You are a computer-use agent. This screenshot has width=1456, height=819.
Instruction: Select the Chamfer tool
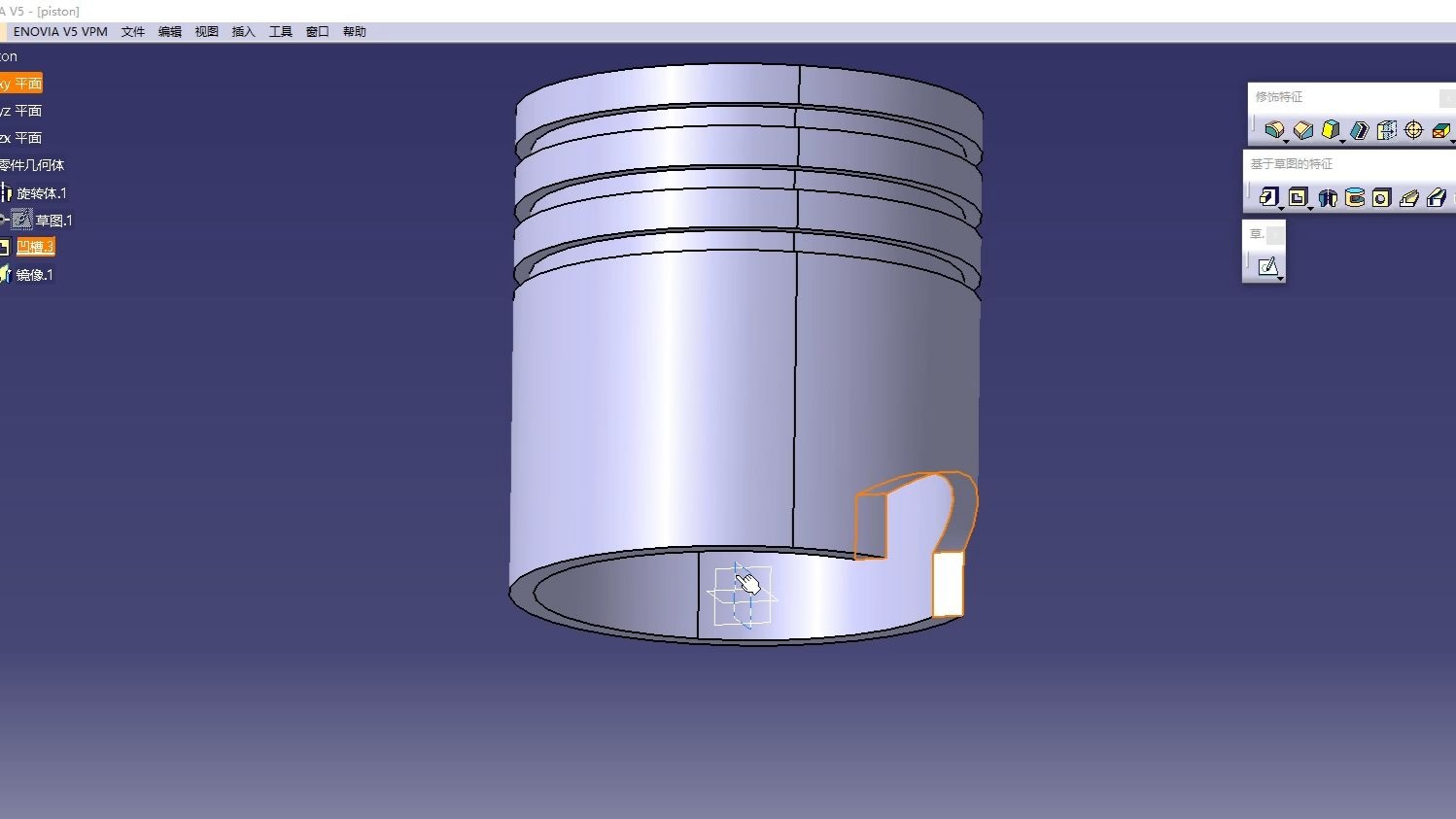(1302, 129)
